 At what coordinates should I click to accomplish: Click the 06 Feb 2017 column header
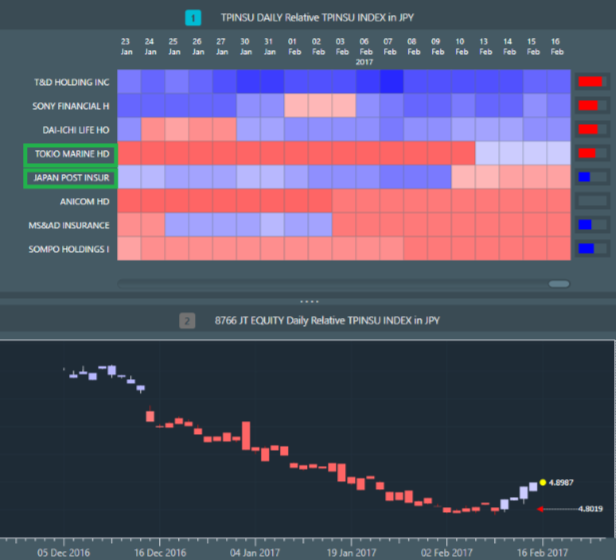(365, 52)
